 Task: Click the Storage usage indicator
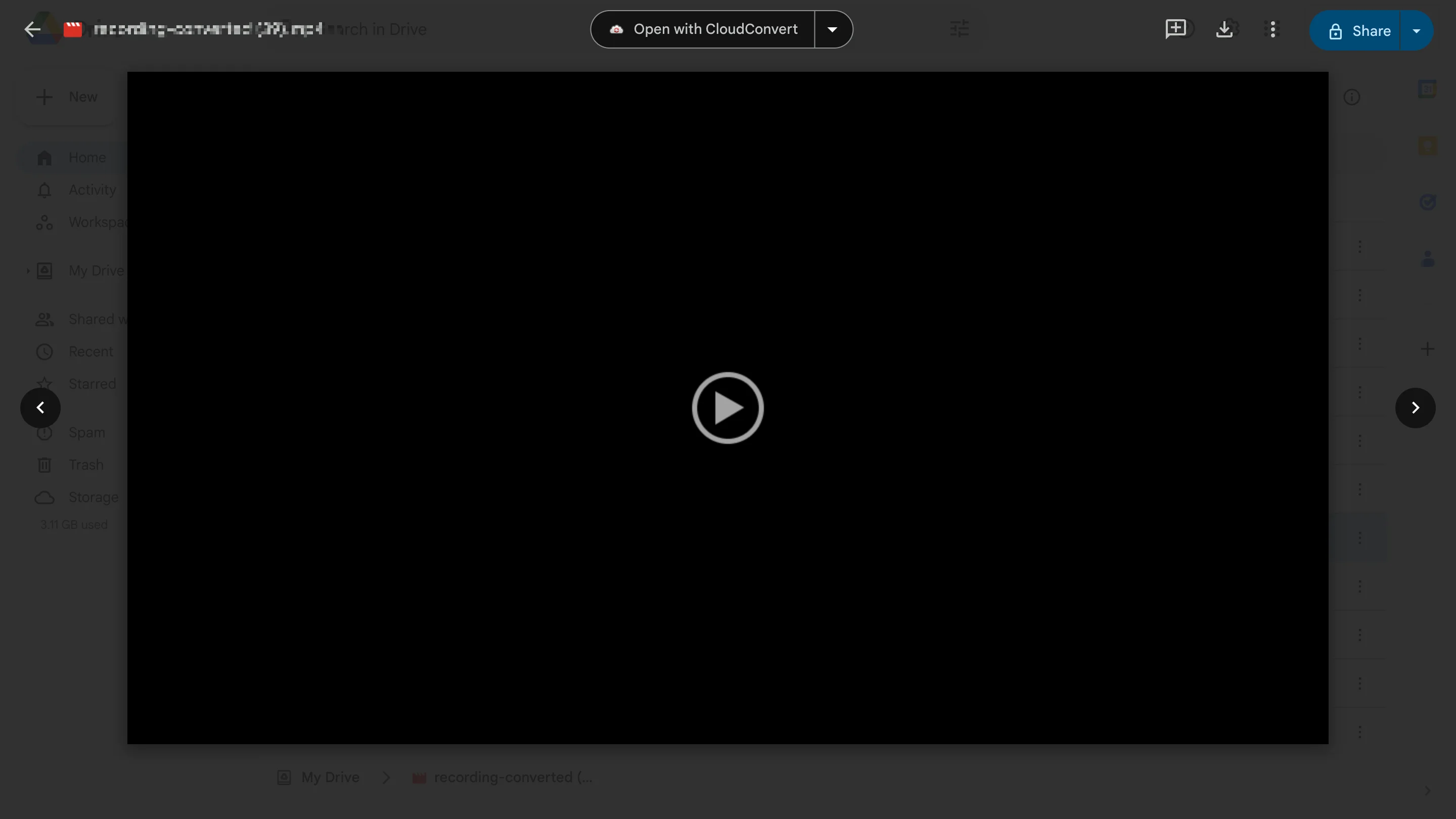click(74, 524)
